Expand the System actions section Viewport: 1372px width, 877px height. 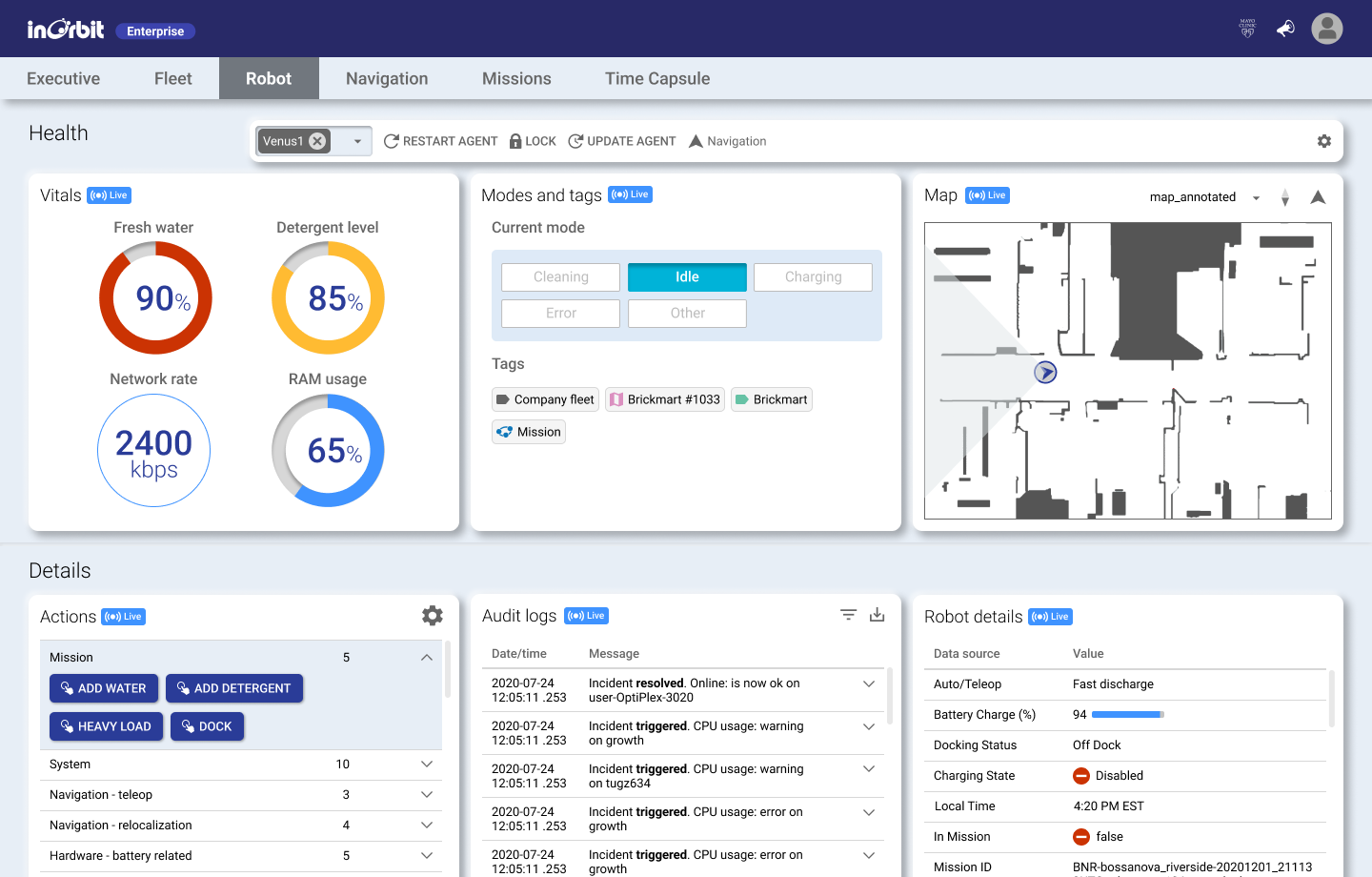pos(427,764)
